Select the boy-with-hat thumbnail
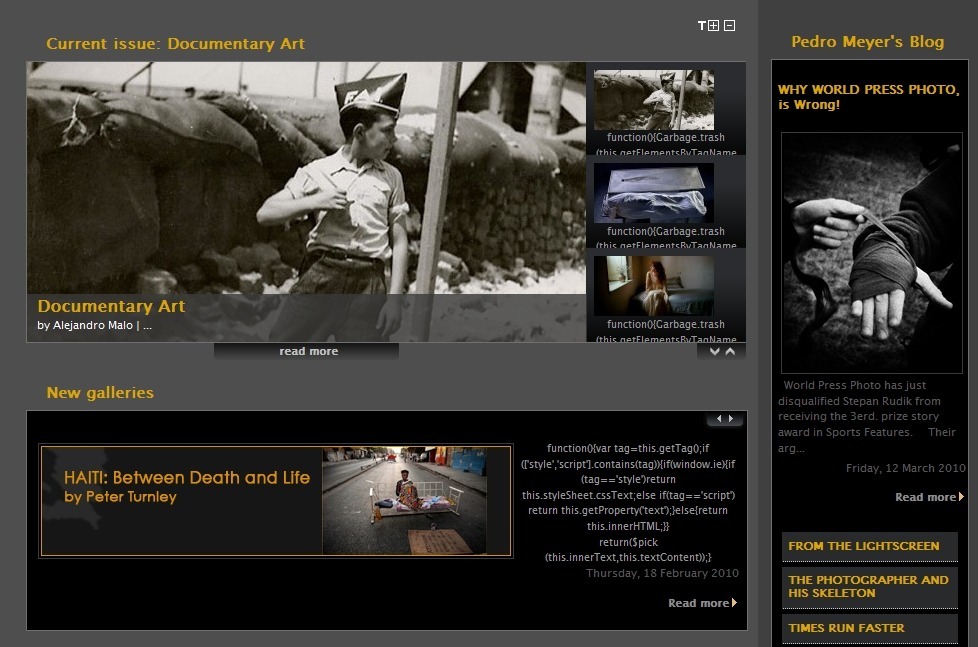 point(654,100)
